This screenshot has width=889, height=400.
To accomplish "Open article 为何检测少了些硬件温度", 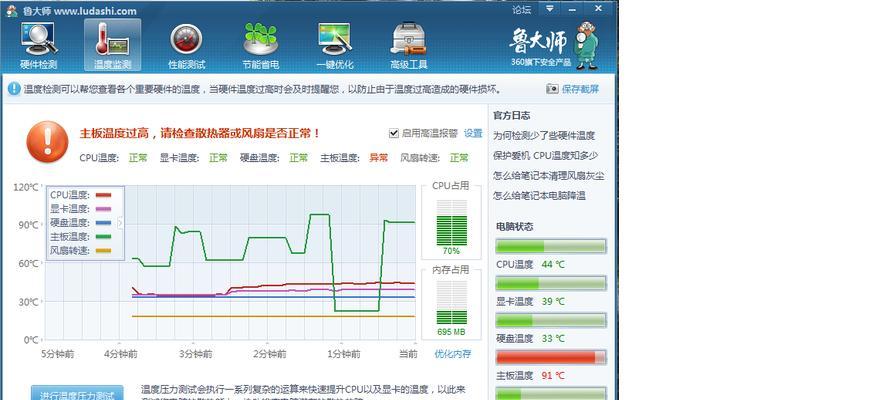I will (544, 135).
